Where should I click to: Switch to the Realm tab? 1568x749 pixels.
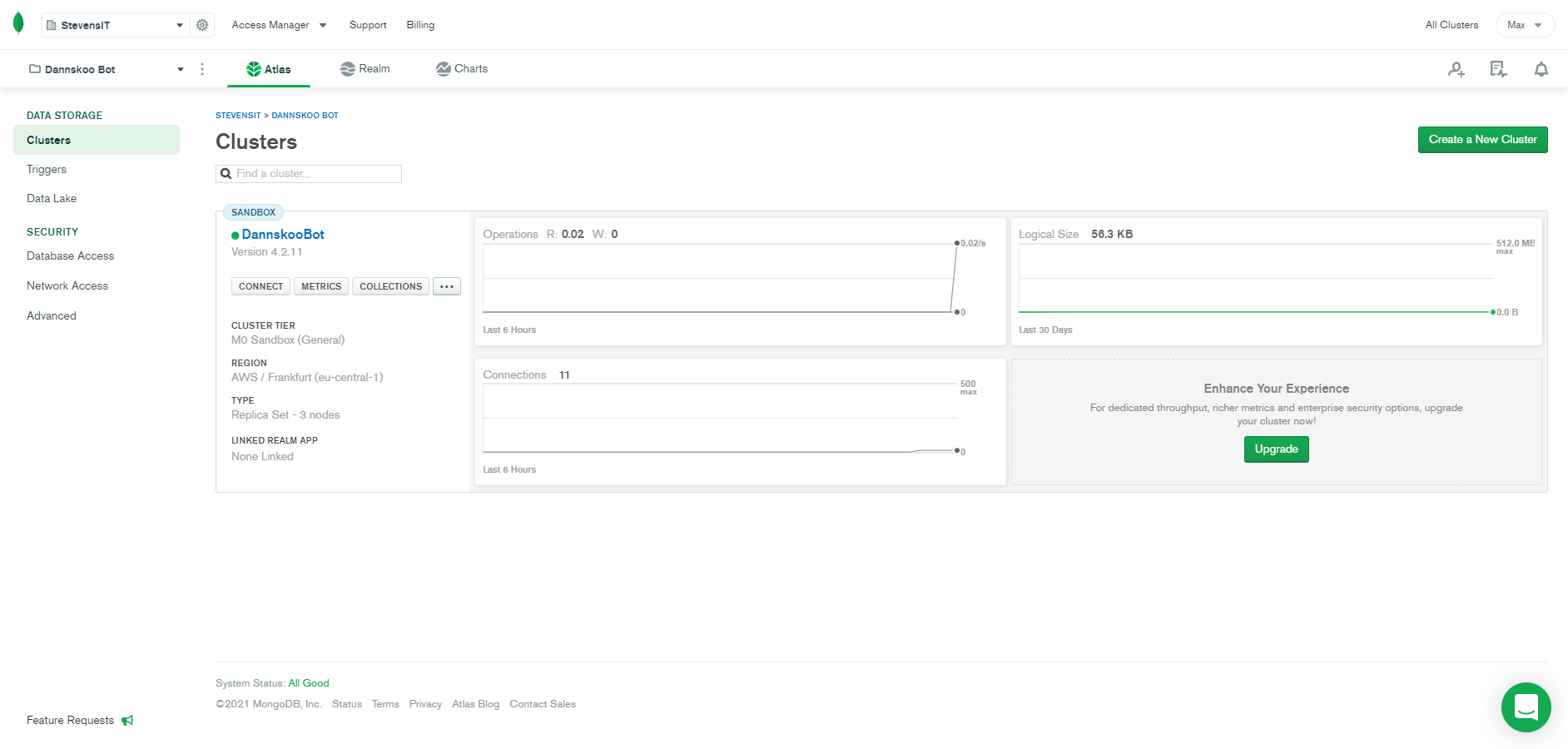coord(365,69)
